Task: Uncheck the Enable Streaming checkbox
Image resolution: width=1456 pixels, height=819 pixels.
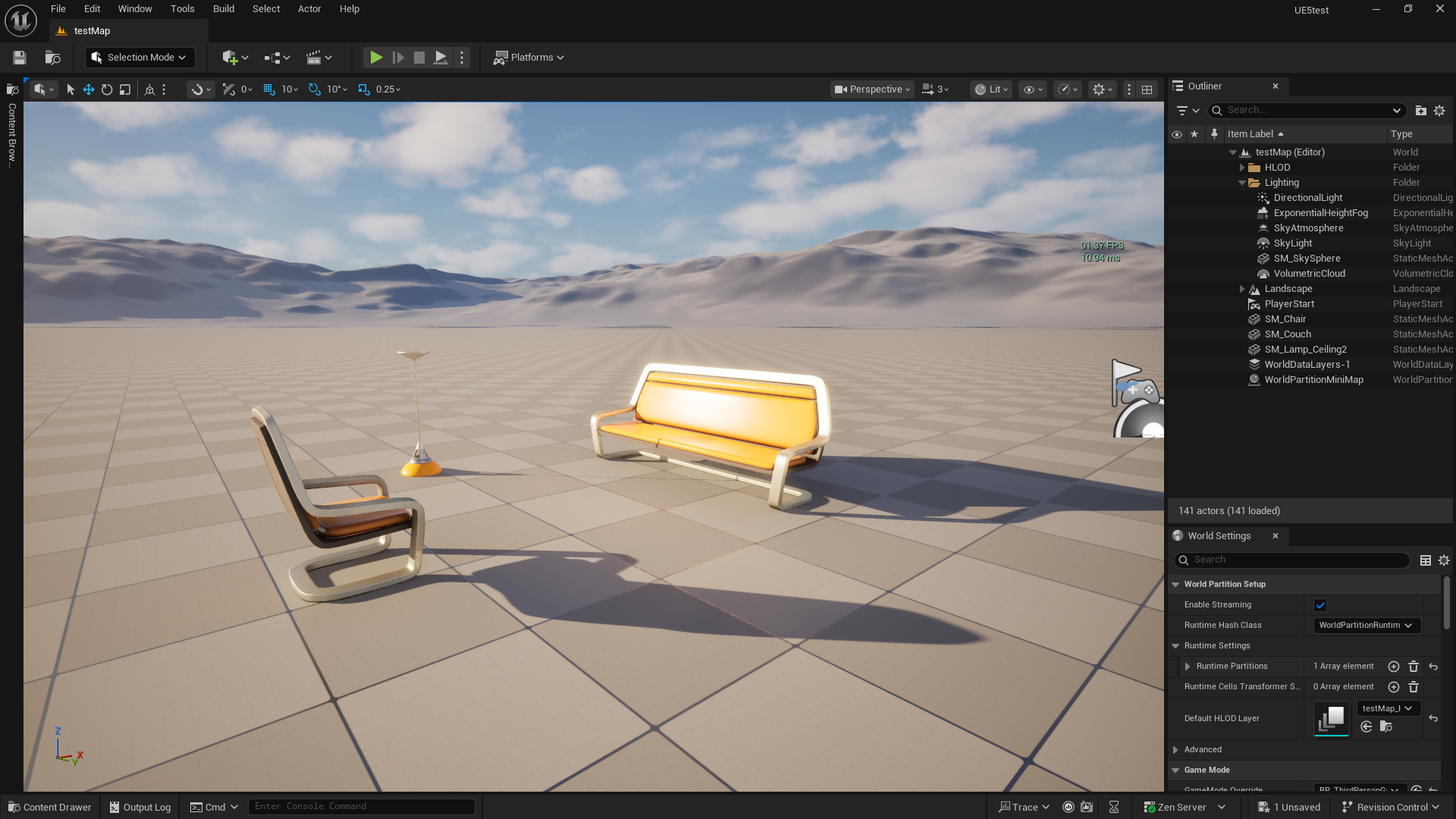Action: [x=1320, y=605]
